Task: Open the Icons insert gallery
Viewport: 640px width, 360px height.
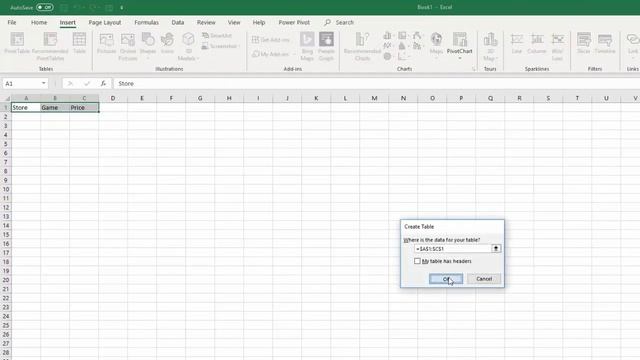Action: click(167, 43)
